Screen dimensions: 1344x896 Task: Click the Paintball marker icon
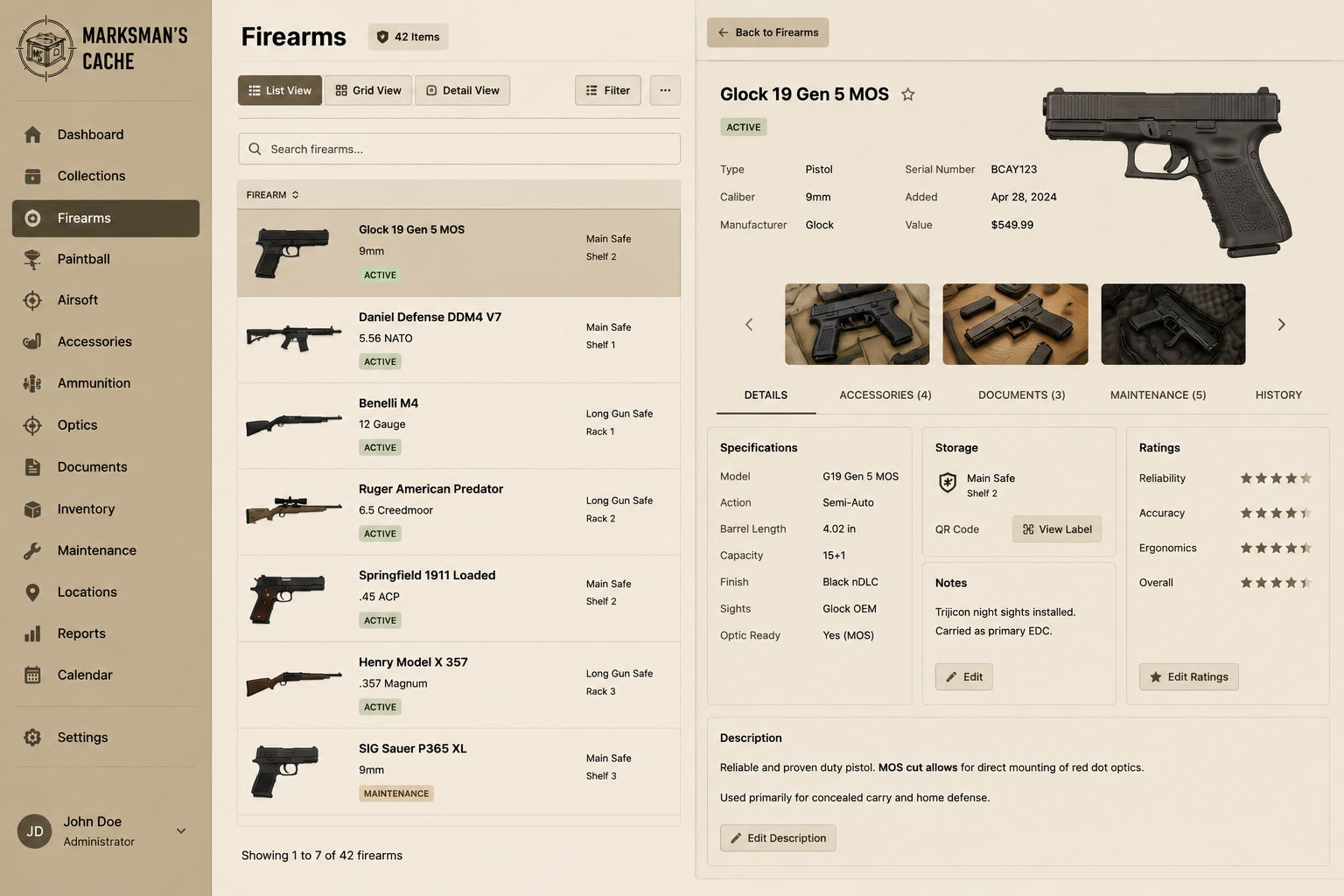pos(32,259)
